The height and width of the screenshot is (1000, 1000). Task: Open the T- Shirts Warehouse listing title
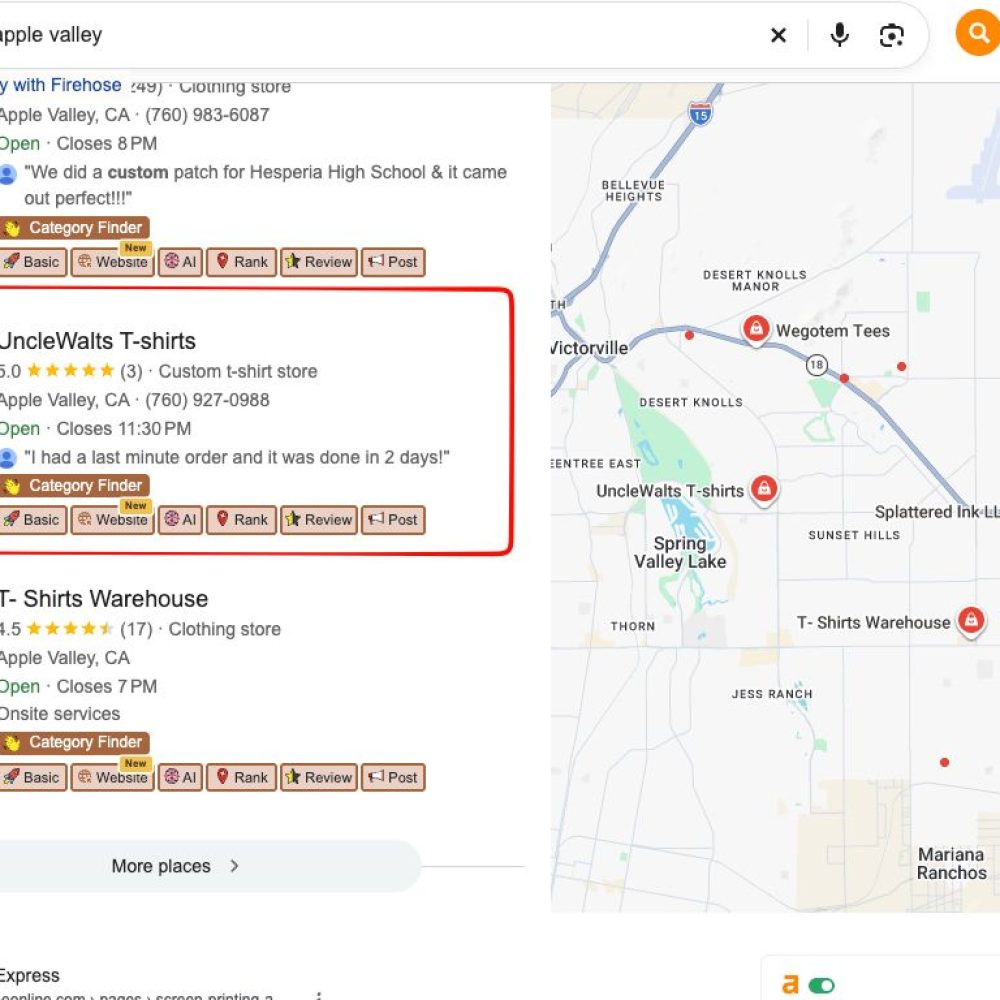[104, 599]
